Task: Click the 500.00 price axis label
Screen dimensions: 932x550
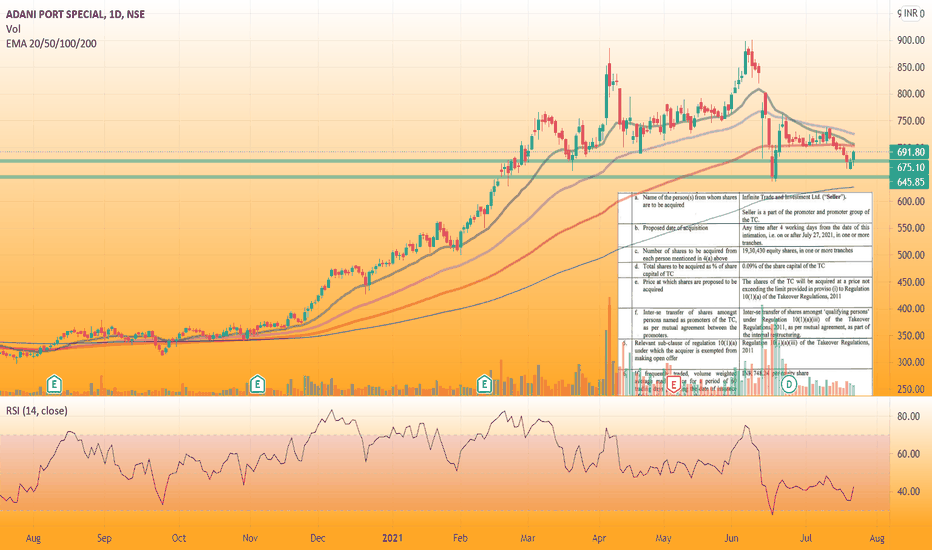Action: (911, 255)
